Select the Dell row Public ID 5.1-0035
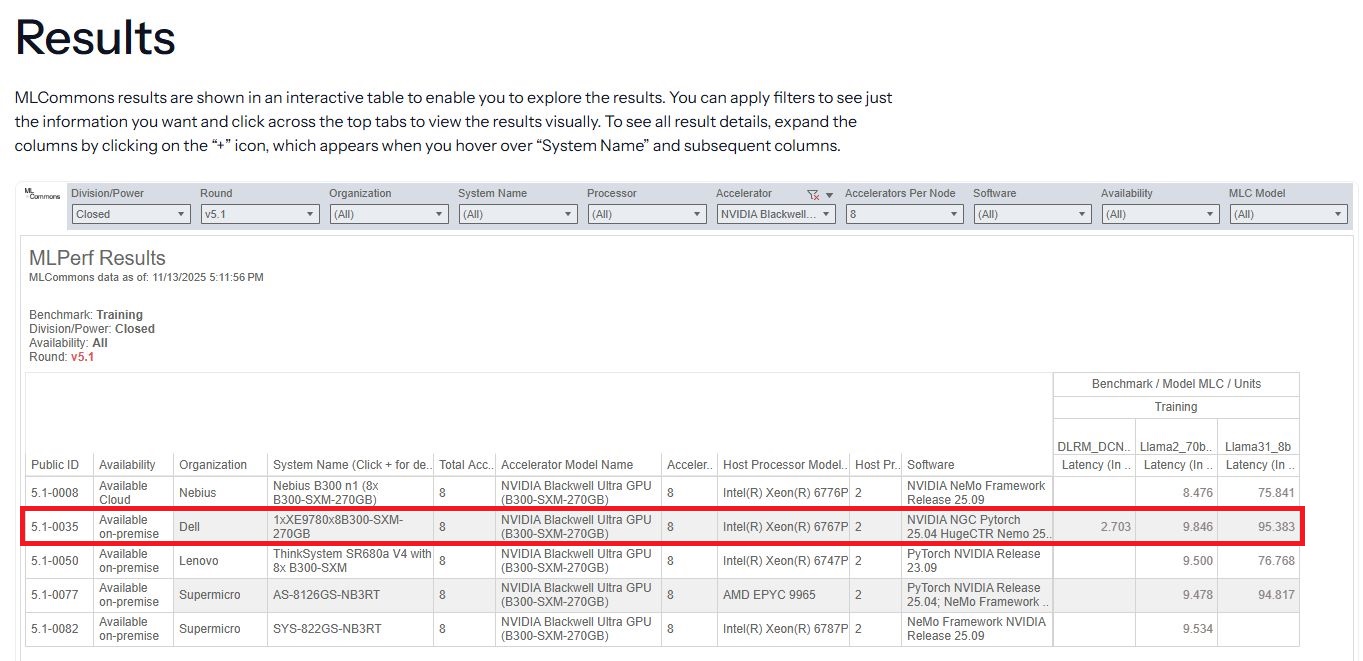The width and height of the screenshot is (1363, 661). pyautogui.click(x=55, y=527)
